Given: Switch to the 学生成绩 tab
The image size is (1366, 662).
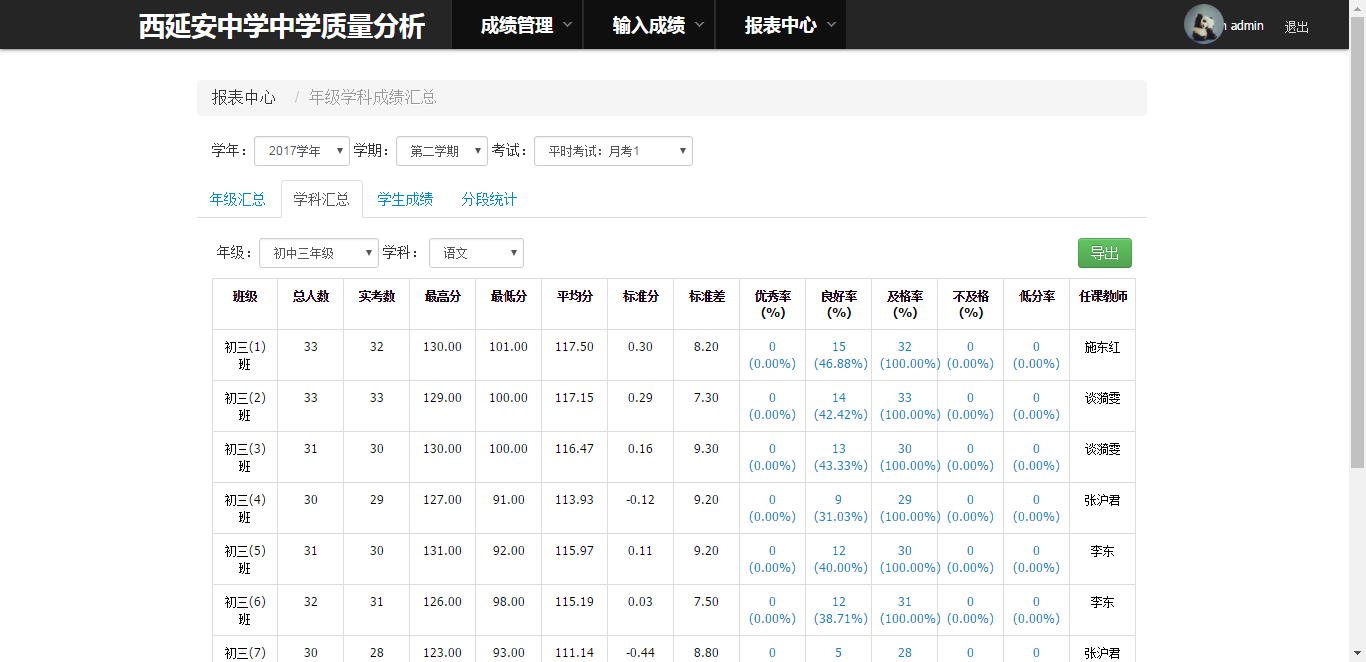Looking at the screenshot, I should coord(405,199).
